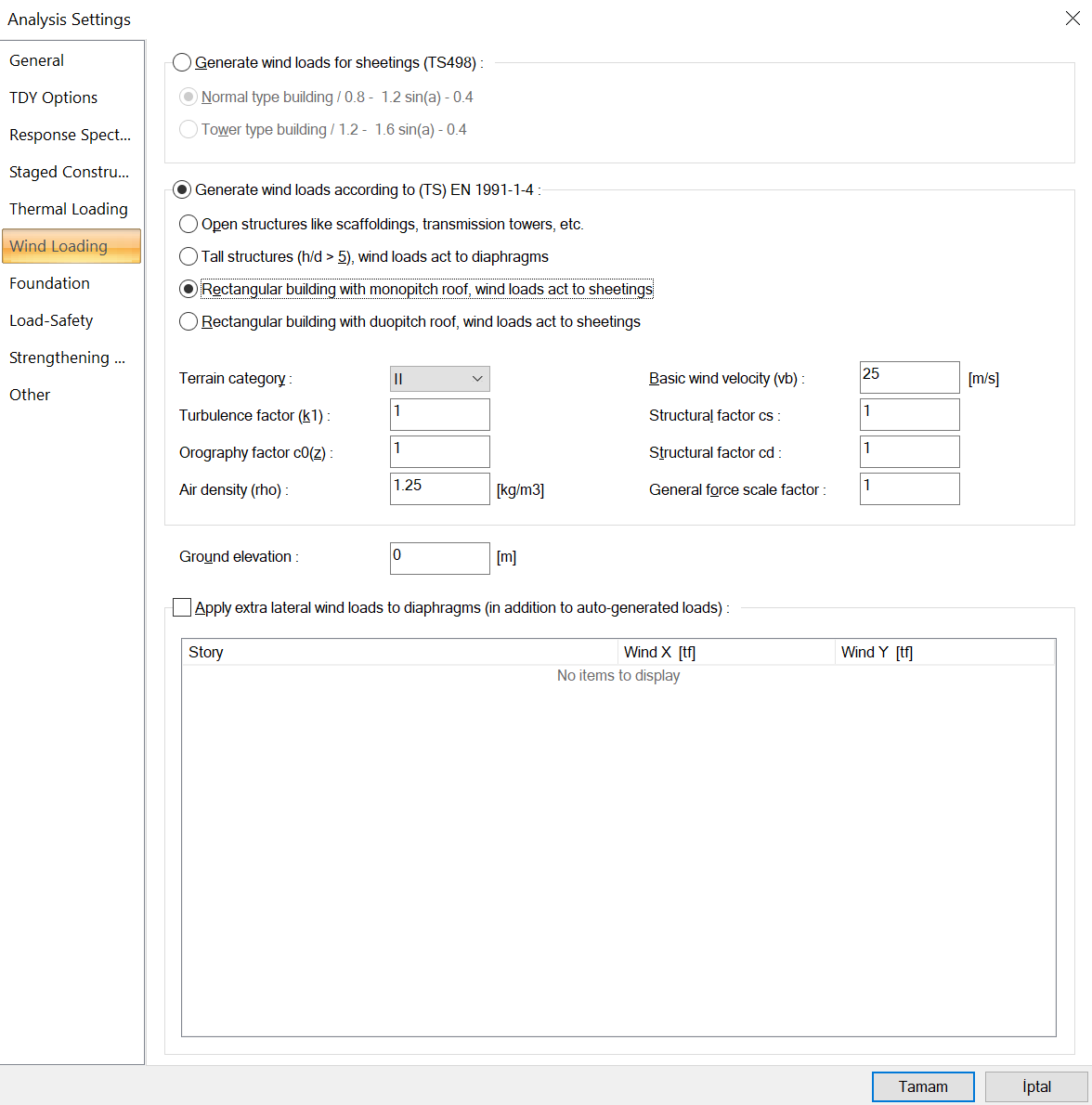Cancel with the İptal button

click(x=1036, y=1086)
